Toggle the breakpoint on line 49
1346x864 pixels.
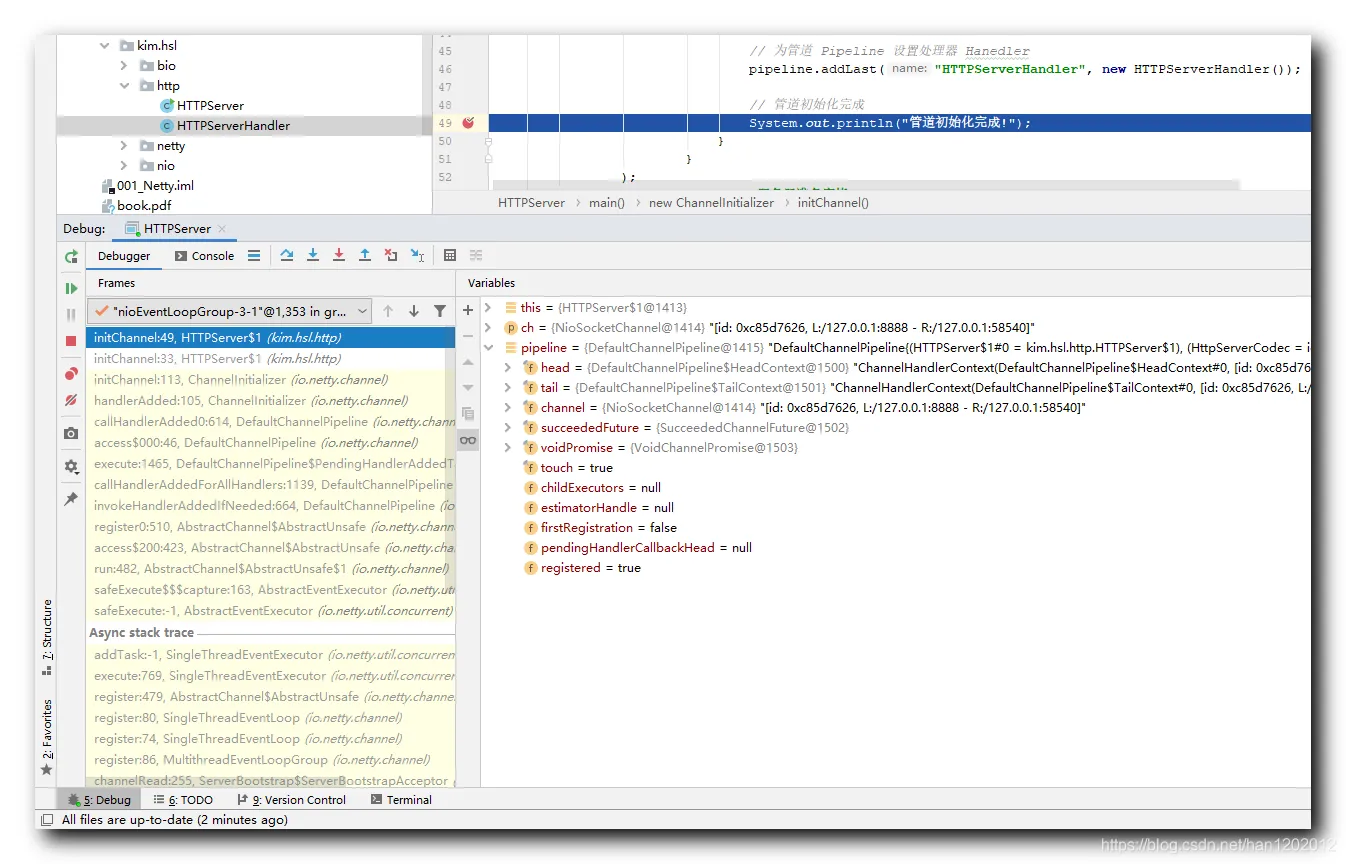click(x=468, y=123)
